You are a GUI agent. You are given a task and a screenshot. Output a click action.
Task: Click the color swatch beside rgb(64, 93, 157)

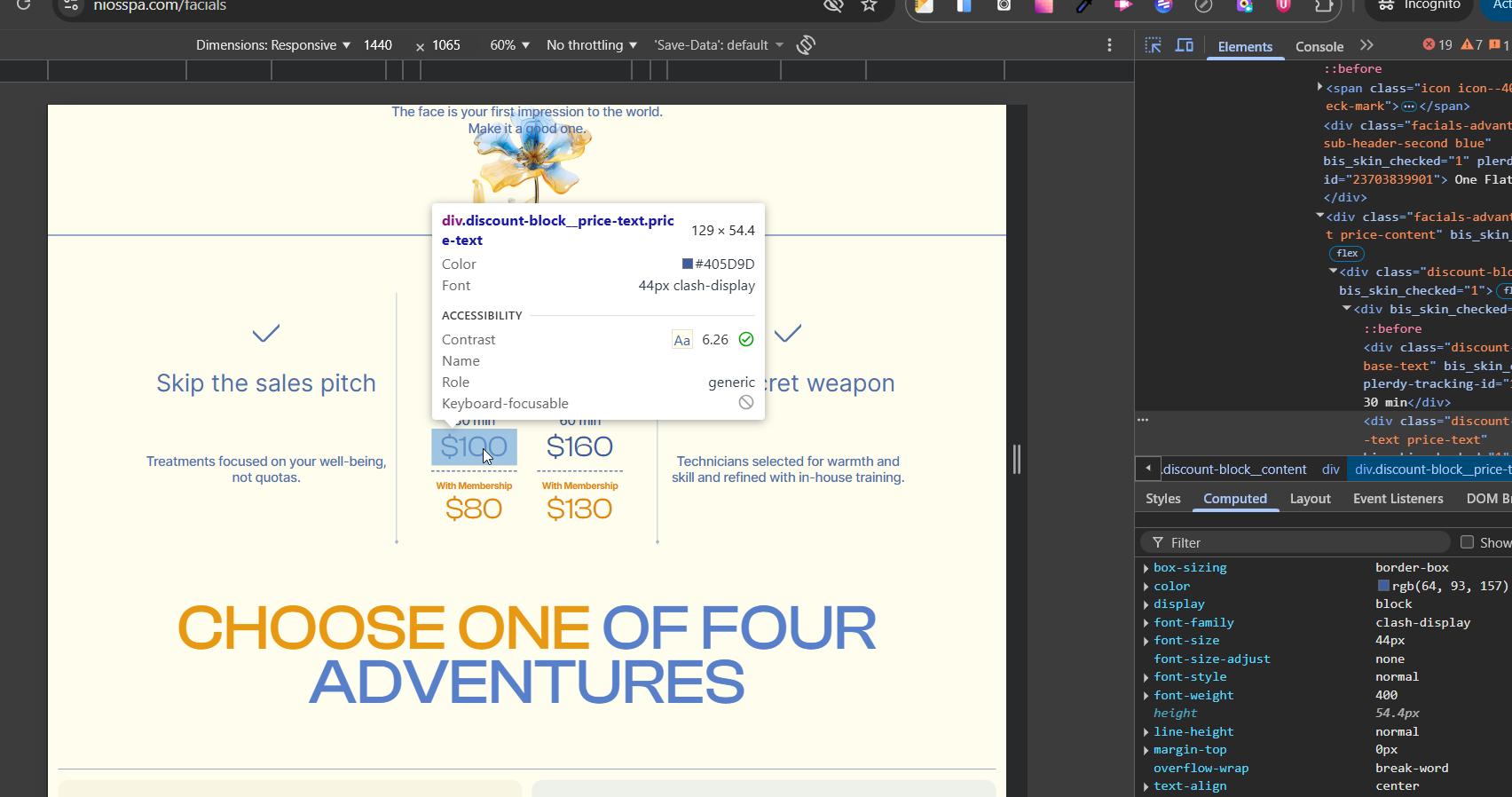[1382, 586]
